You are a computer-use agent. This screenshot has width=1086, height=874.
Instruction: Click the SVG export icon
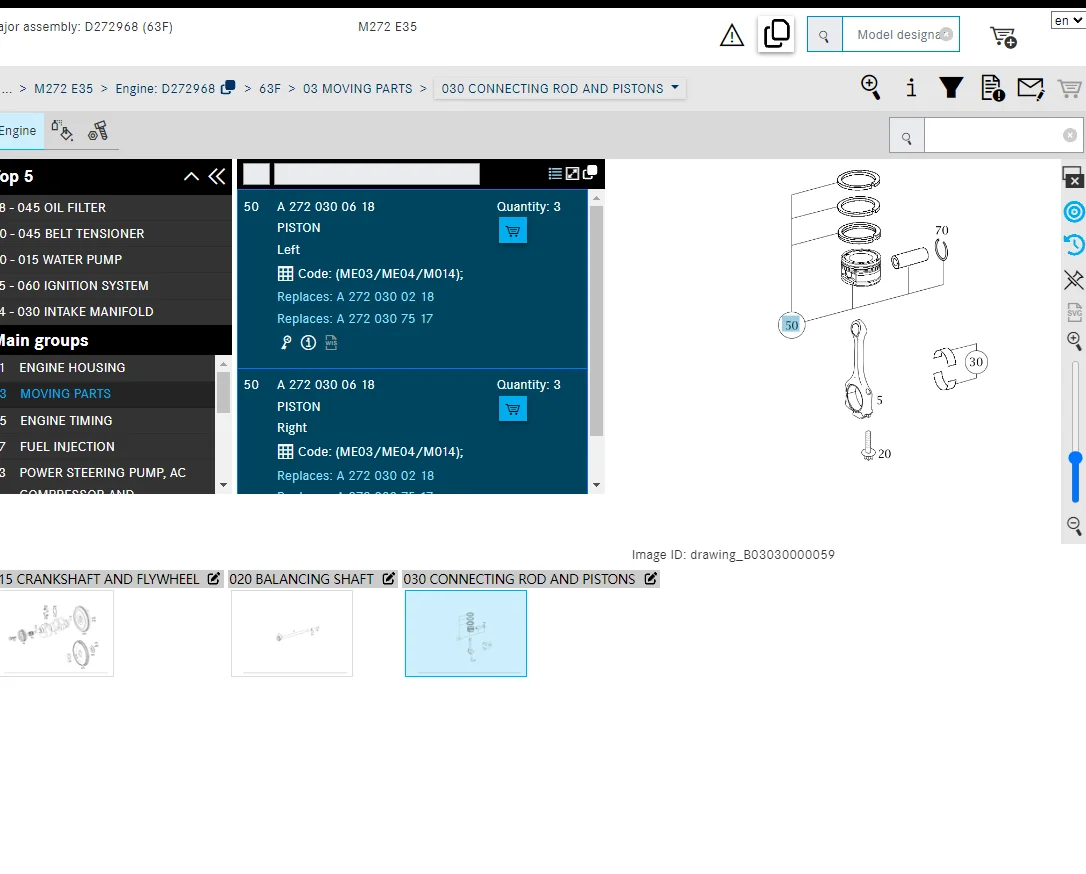tap(1074, 312)
